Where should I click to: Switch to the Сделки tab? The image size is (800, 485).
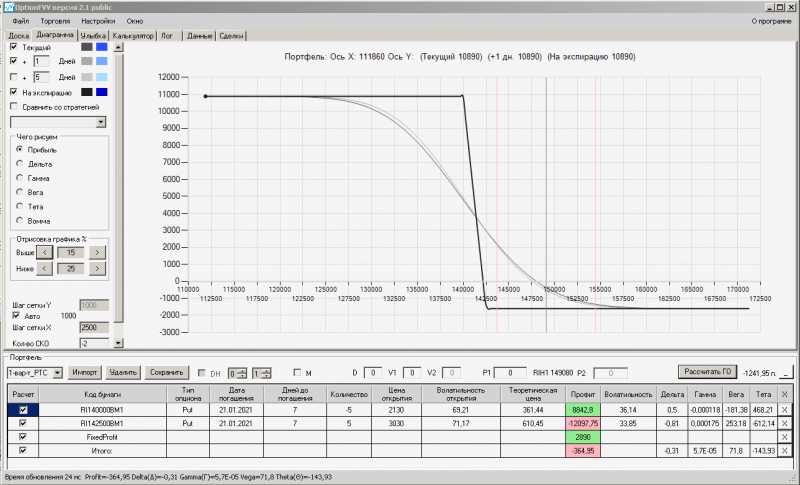pos(231,36)
